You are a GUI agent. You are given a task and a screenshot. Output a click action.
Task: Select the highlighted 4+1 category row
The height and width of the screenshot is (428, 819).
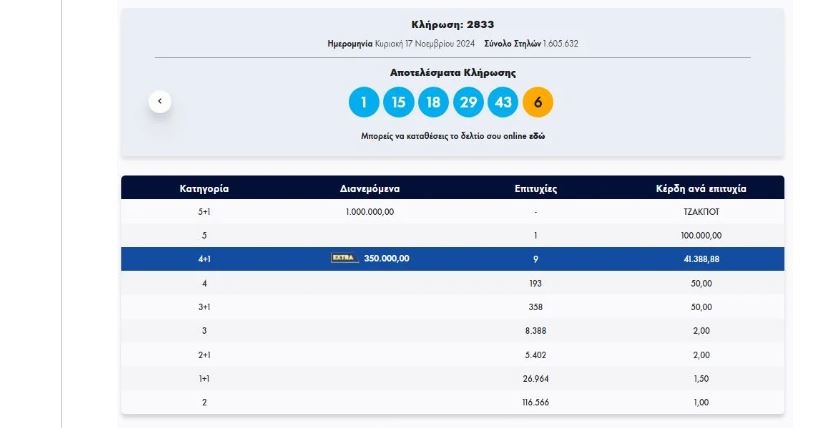click(204, 259)
